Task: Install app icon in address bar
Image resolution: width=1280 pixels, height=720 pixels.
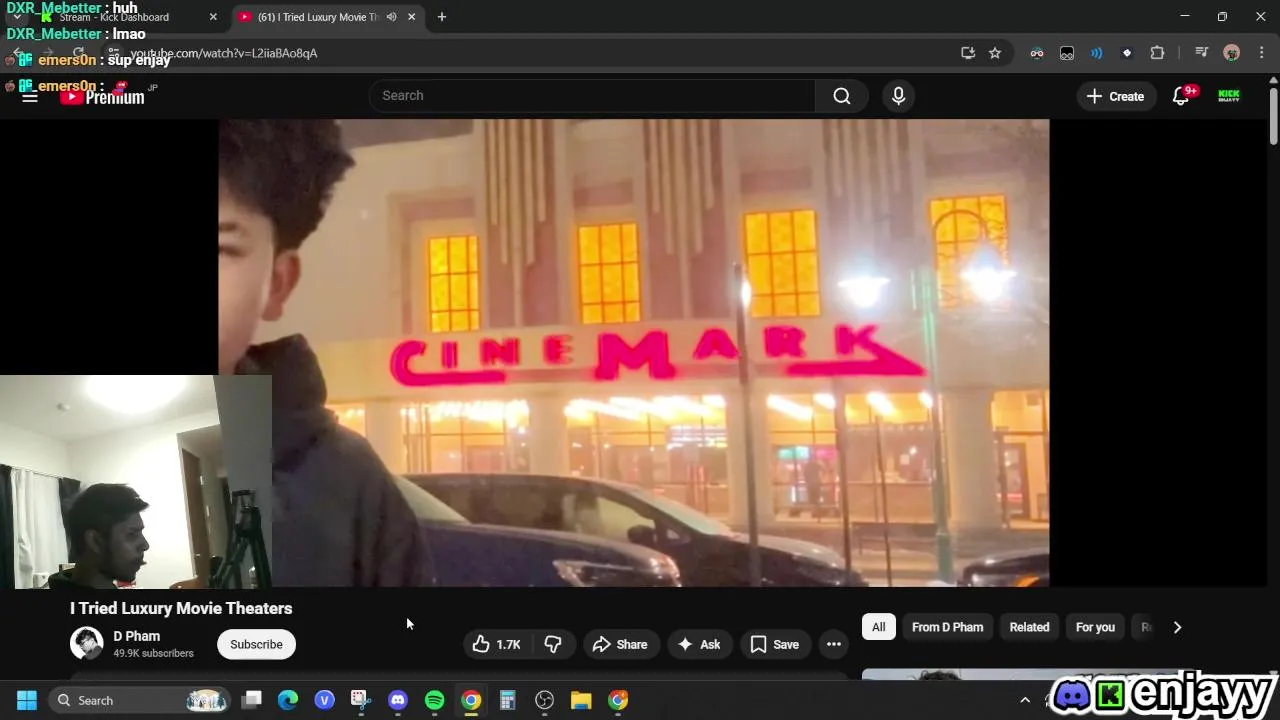Action: [968, 53]
